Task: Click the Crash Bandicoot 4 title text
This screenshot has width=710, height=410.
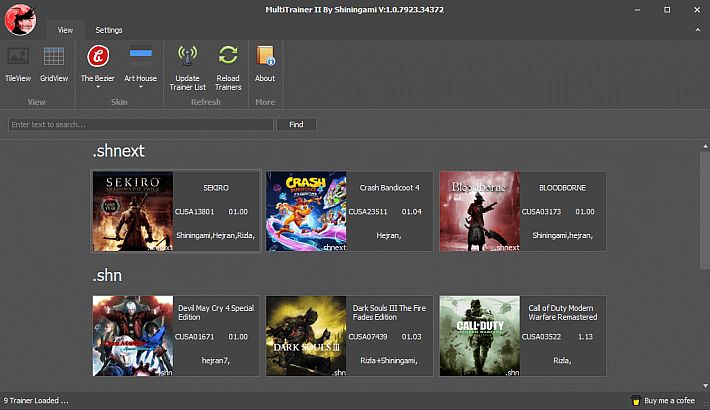Action: 389,188
